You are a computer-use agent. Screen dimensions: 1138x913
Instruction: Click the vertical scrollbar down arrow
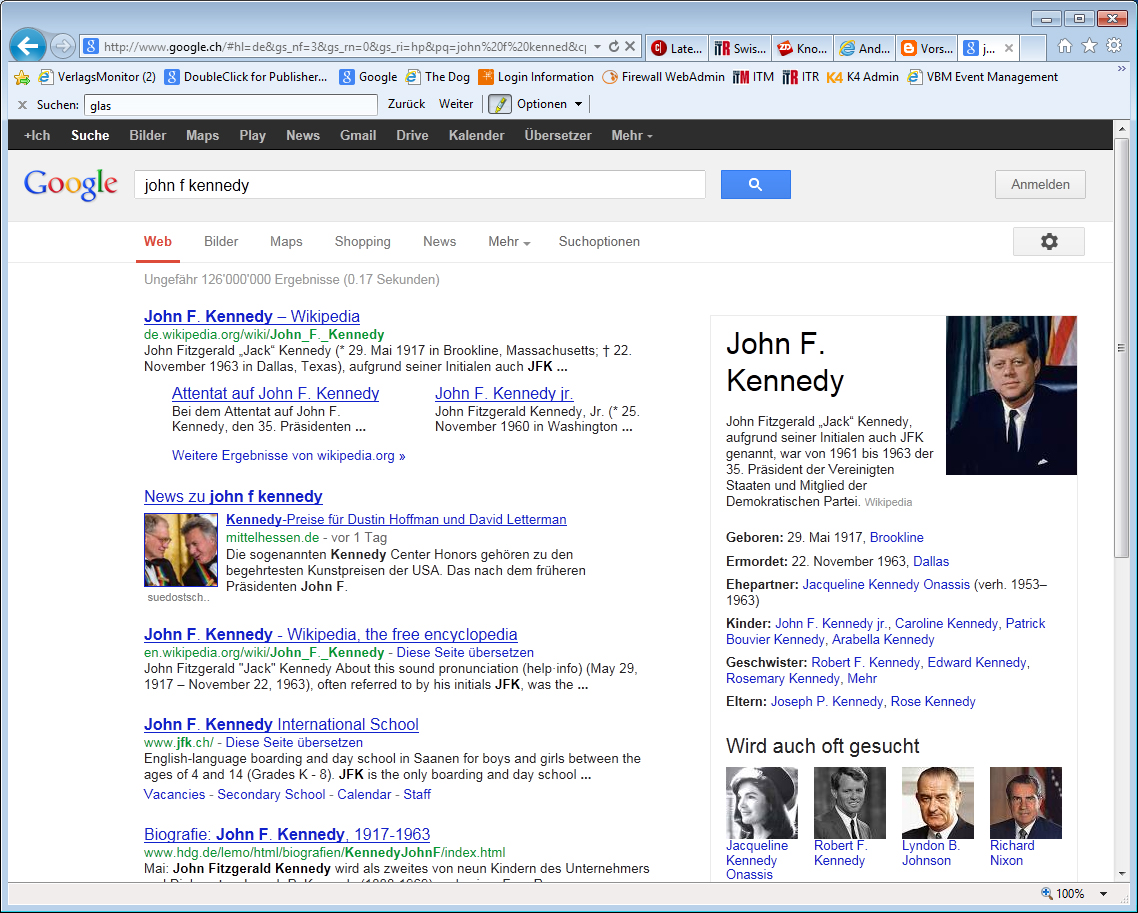(x=1121, y=873)
